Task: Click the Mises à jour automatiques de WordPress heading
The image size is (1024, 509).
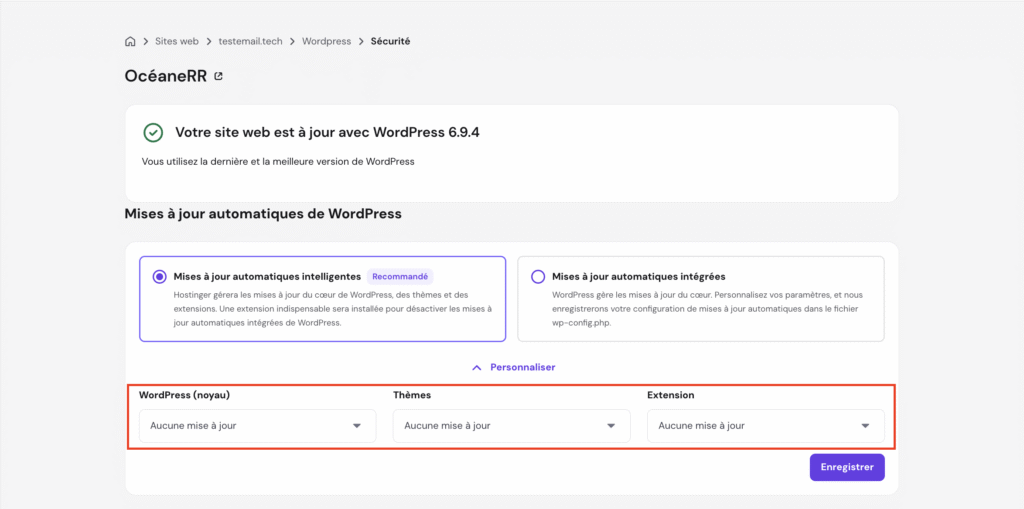Action: [262, 214]
